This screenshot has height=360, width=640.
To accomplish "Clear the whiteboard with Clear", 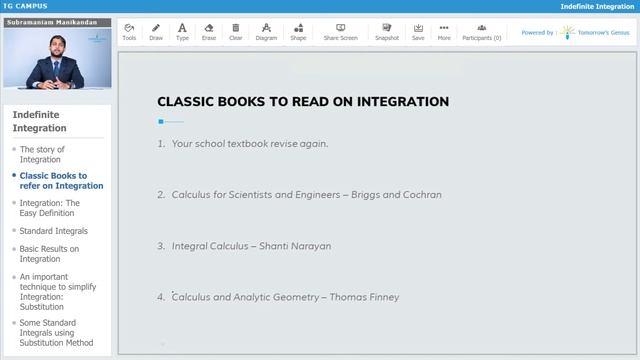I will (x=236, y=32).
